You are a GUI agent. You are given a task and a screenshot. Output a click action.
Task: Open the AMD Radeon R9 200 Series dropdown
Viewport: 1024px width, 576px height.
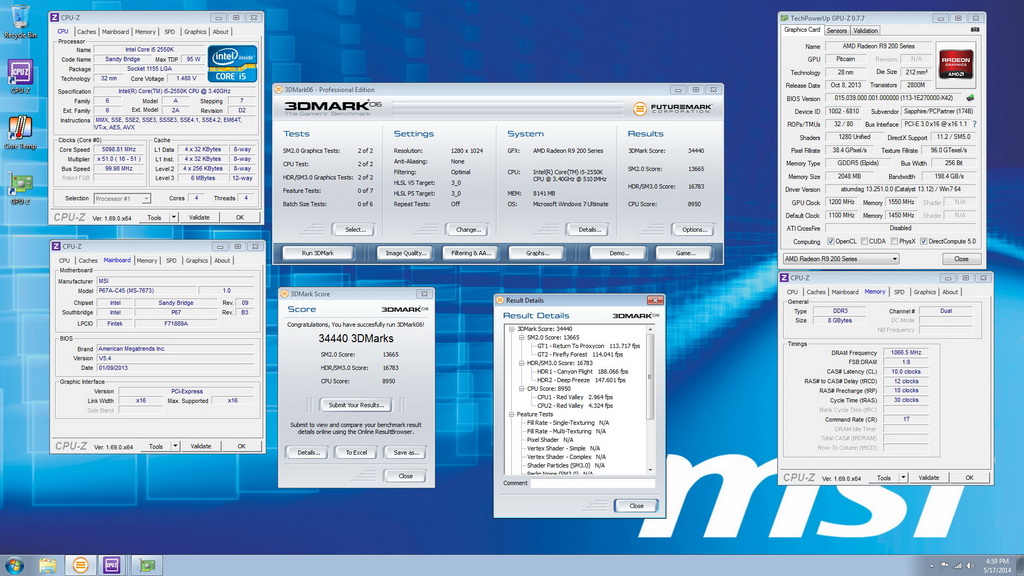(x=840, y=259)
